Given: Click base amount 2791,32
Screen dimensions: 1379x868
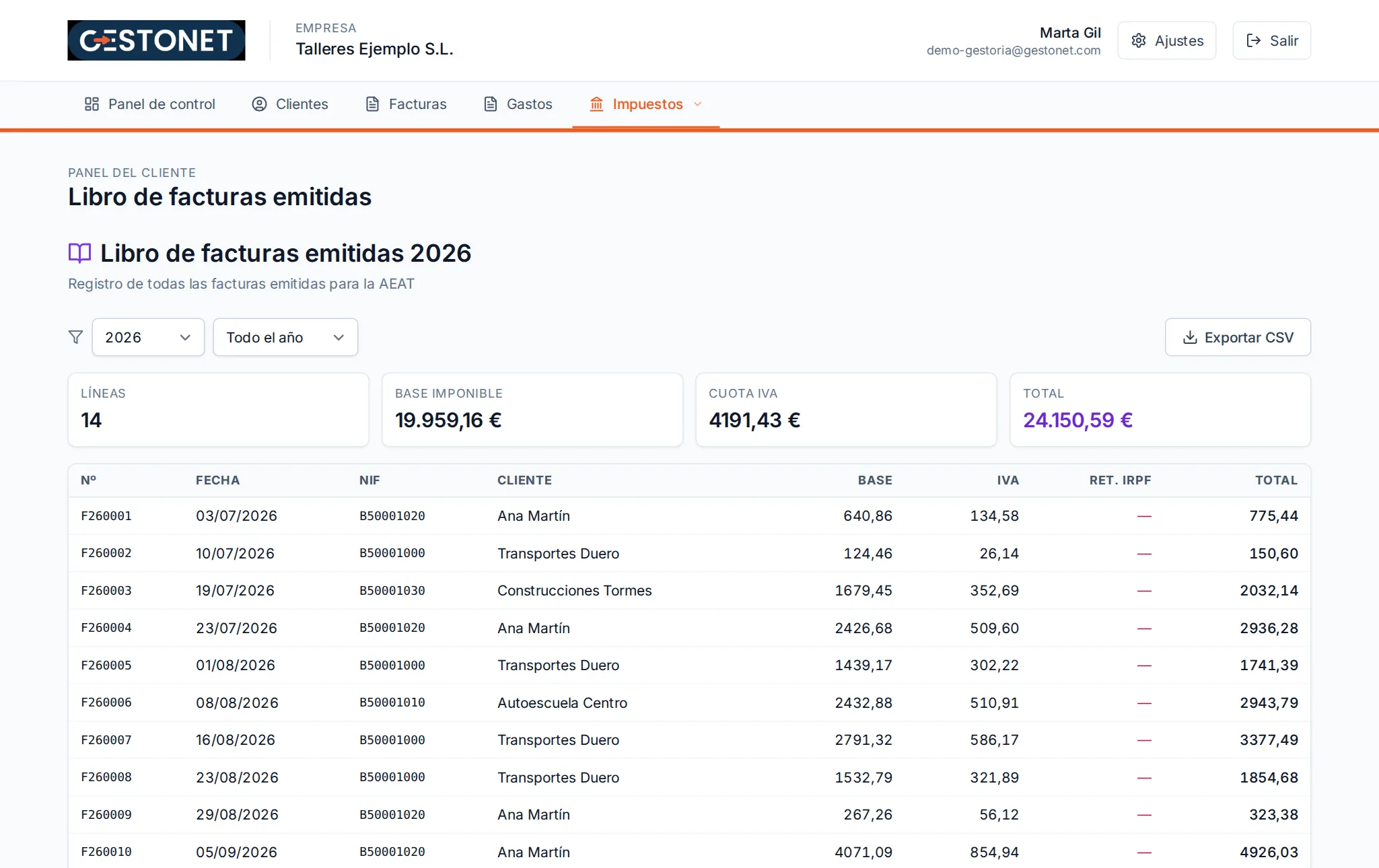Looking at the screenshot, I should coord(863,740).
